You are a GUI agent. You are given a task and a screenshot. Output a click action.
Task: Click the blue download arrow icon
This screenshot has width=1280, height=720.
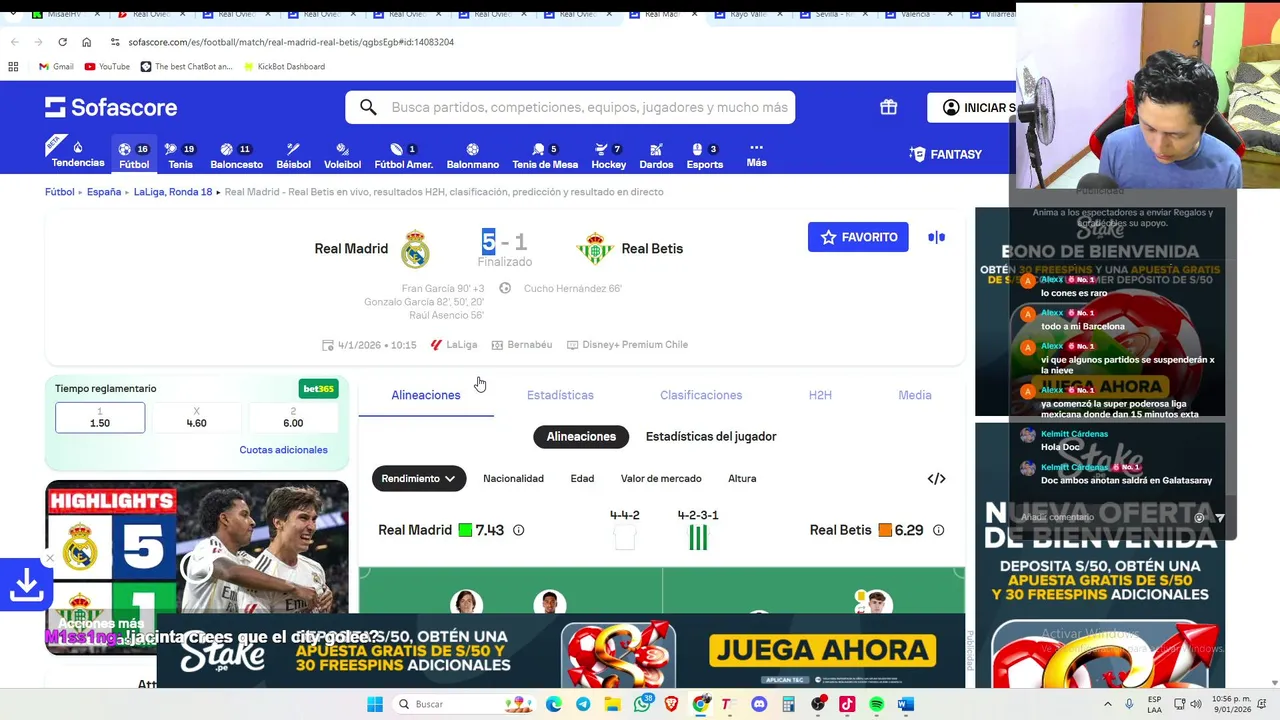click(26, 585)
